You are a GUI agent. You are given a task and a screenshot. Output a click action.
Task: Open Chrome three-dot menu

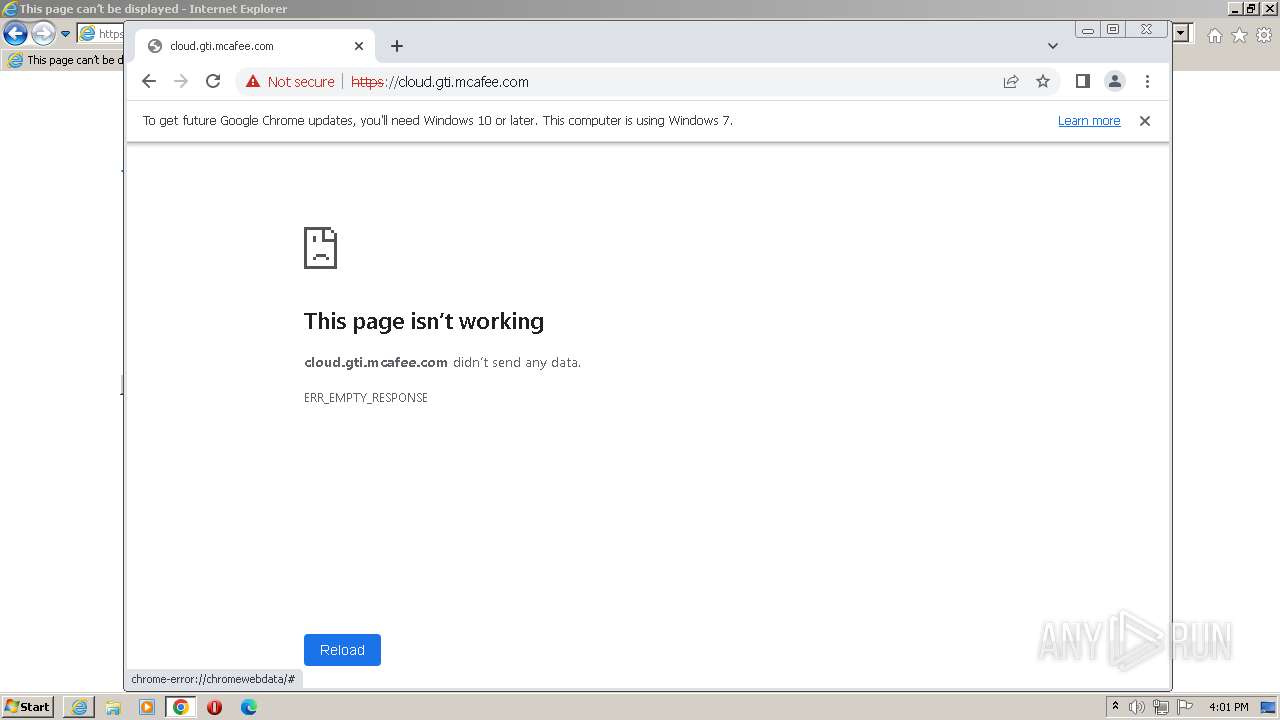[1147, 82]
